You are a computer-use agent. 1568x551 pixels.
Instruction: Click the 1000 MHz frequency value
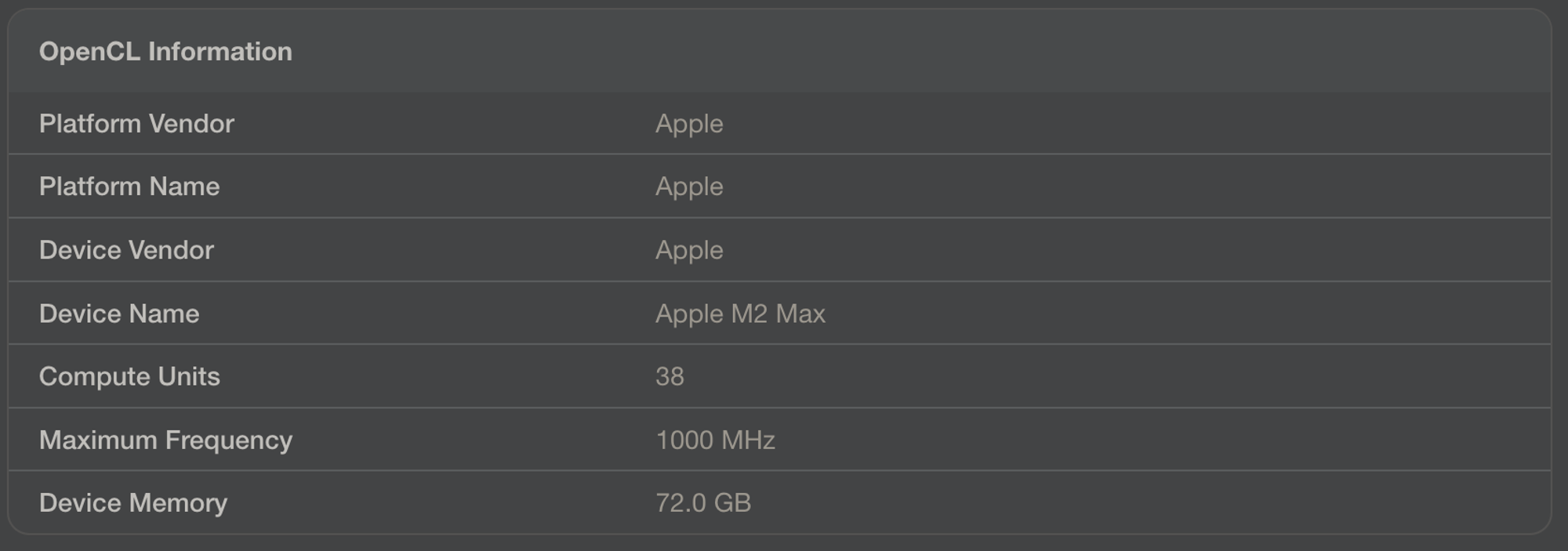[x=715, y=440]
